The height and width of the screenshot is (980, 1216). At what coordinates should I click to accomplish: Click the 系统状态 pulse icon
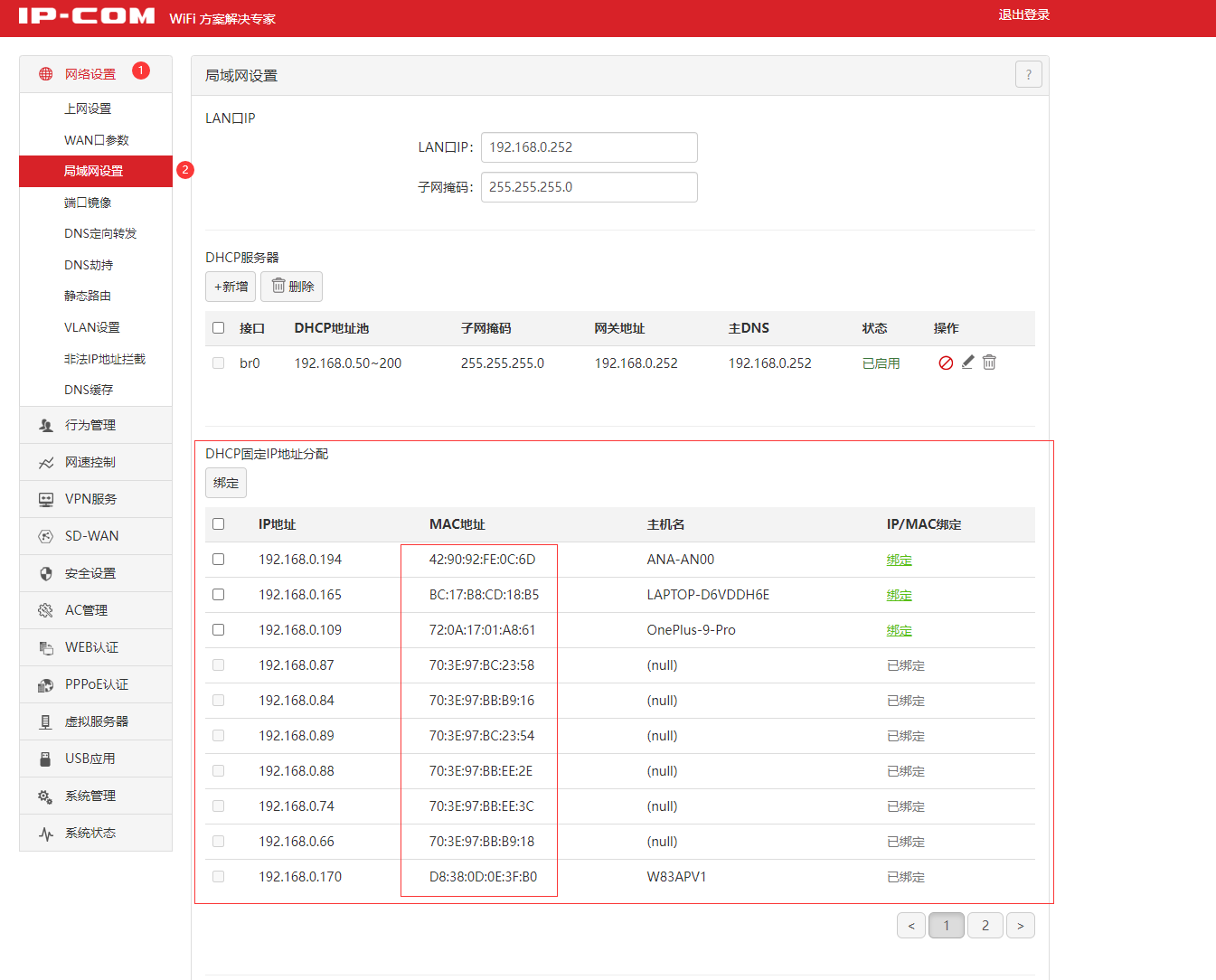(x=45, y=833)
